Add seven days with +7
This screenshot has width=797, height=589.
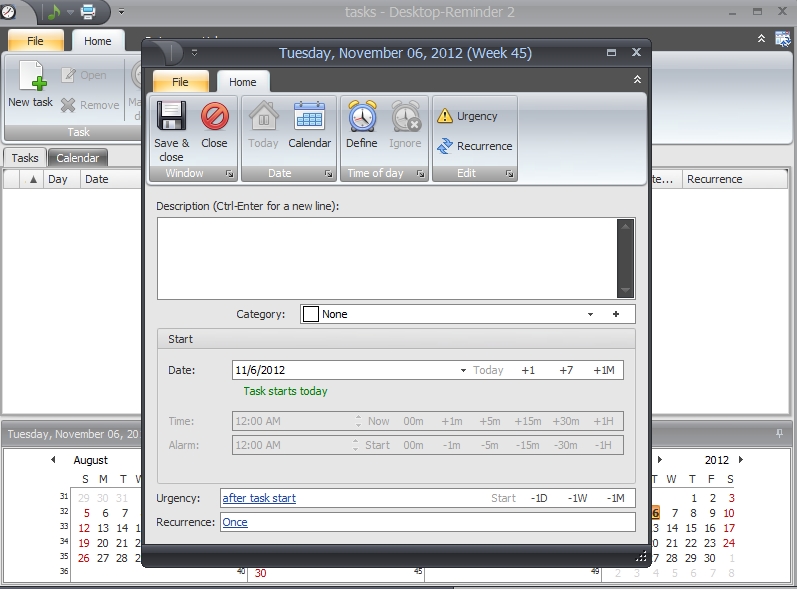tap(566, 370)
